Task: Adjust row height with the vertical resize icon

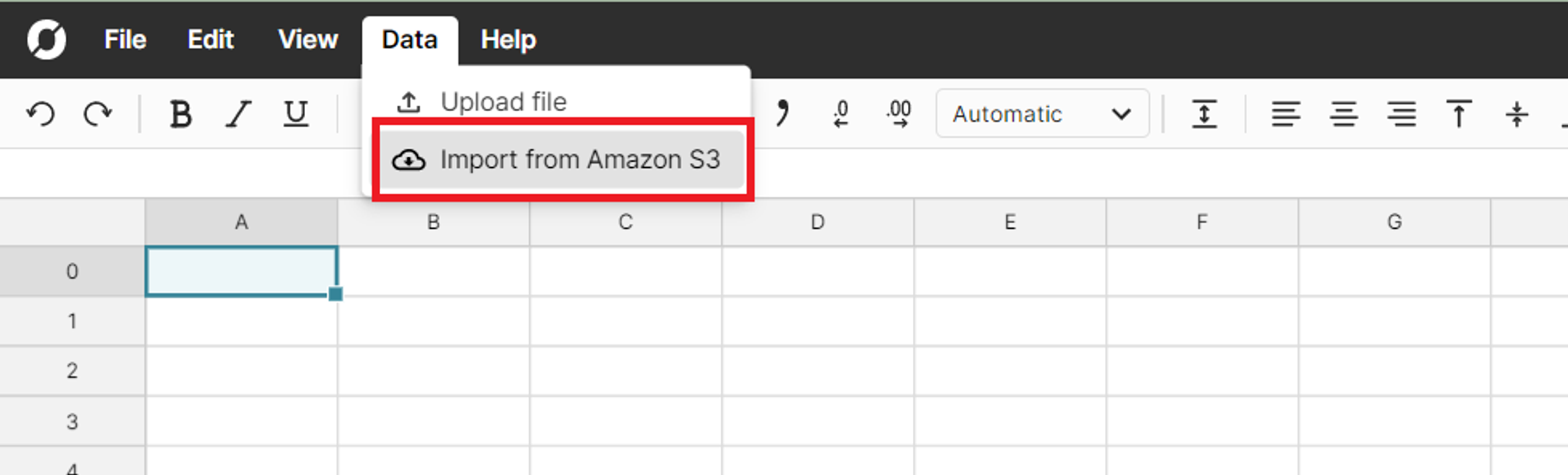Action: tap(1205, 113)
